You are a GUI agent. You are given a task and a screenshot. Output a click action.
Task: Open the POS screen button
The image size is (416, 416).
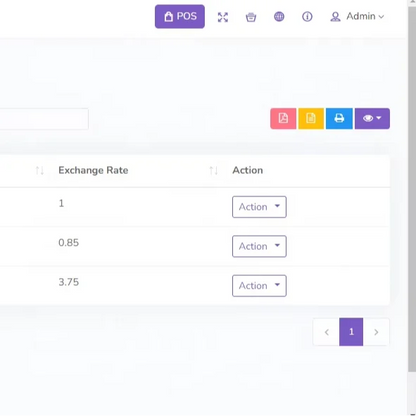[180, 16]
